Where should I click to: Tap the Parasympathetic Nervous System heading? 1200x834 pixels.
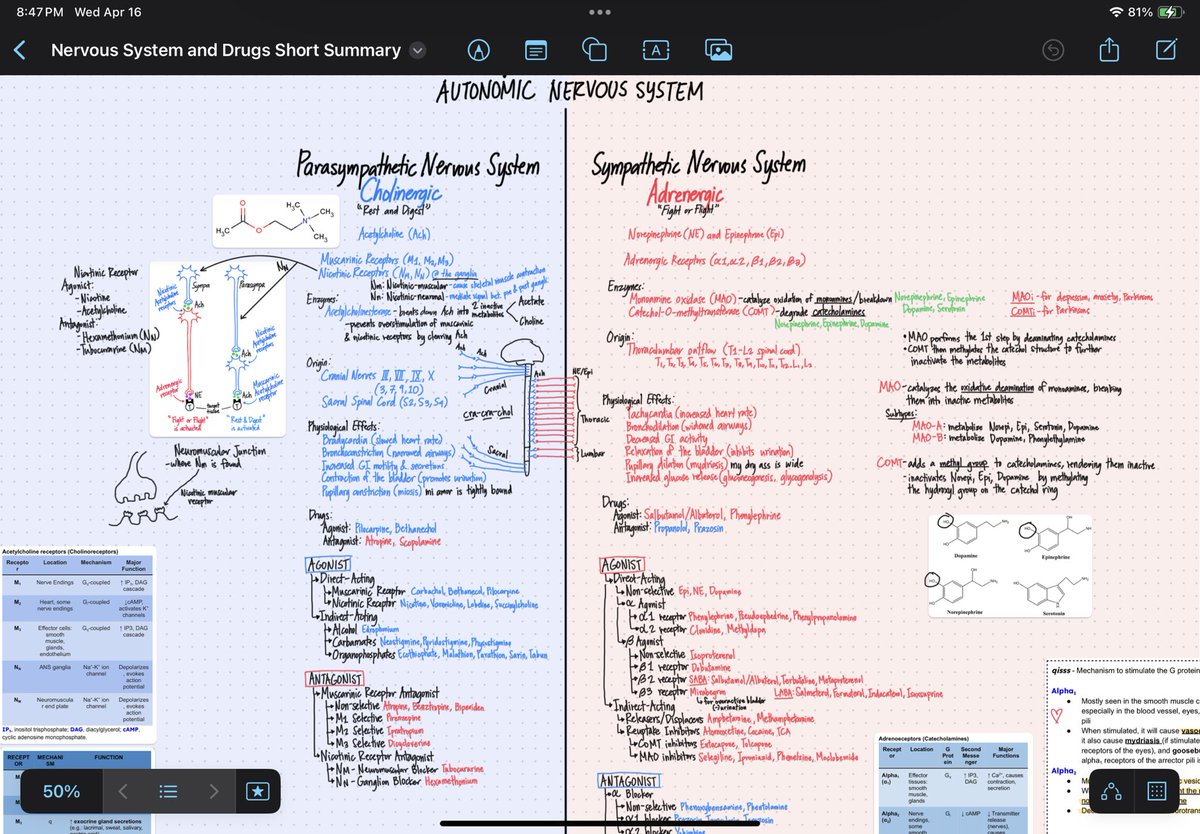pos(418,166)
